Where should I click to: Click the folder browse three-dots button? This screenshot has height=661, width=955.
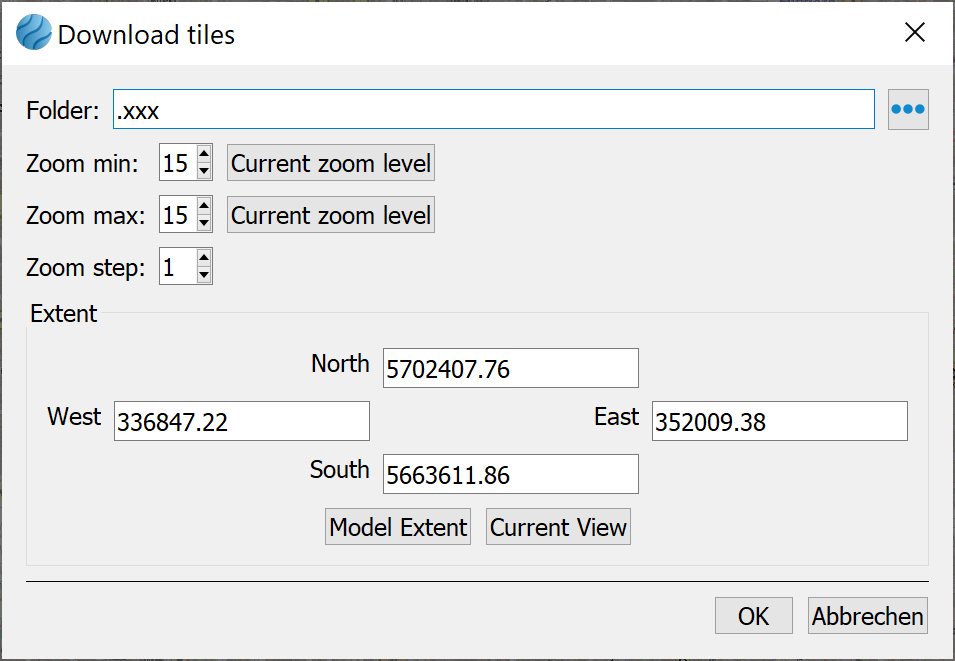[x=908, y=110]
